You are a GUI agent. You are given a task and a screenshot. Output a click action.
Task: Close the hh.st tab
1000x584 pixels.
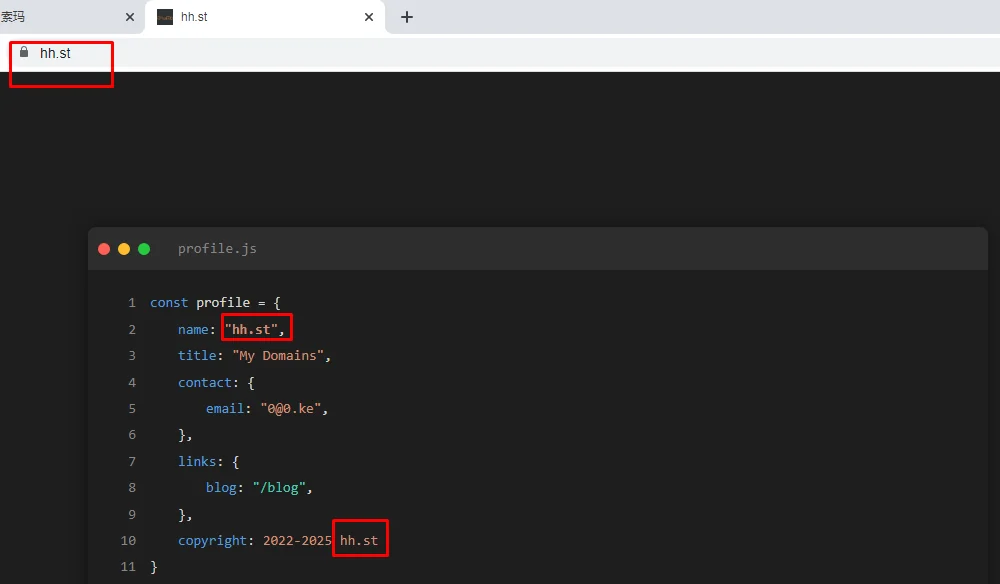coord(369,17)
